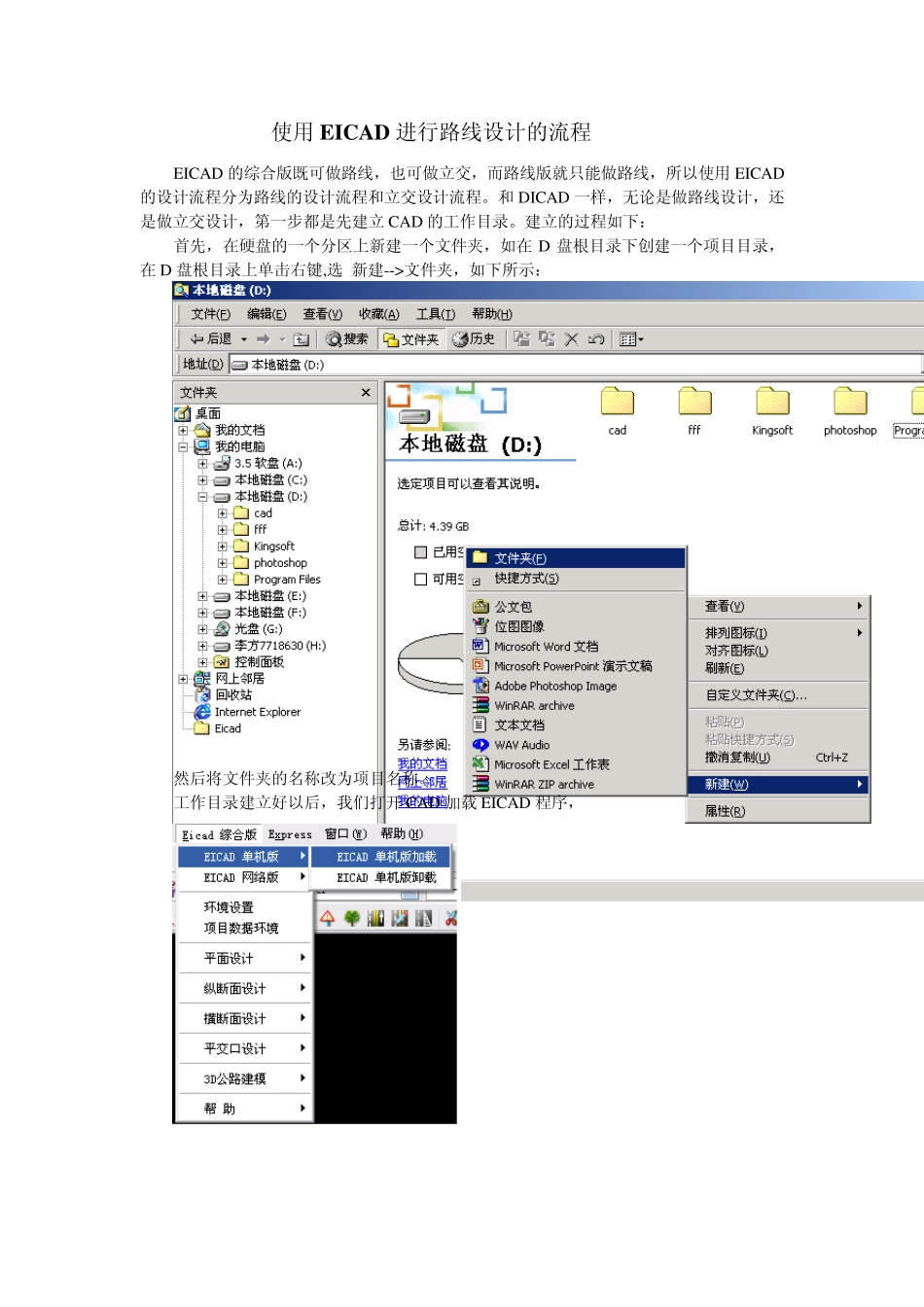Viewport: 924px width, 1307px height.
Task: Select Recycle Bin (回收站) in folder tree
Action: (224, 695)
